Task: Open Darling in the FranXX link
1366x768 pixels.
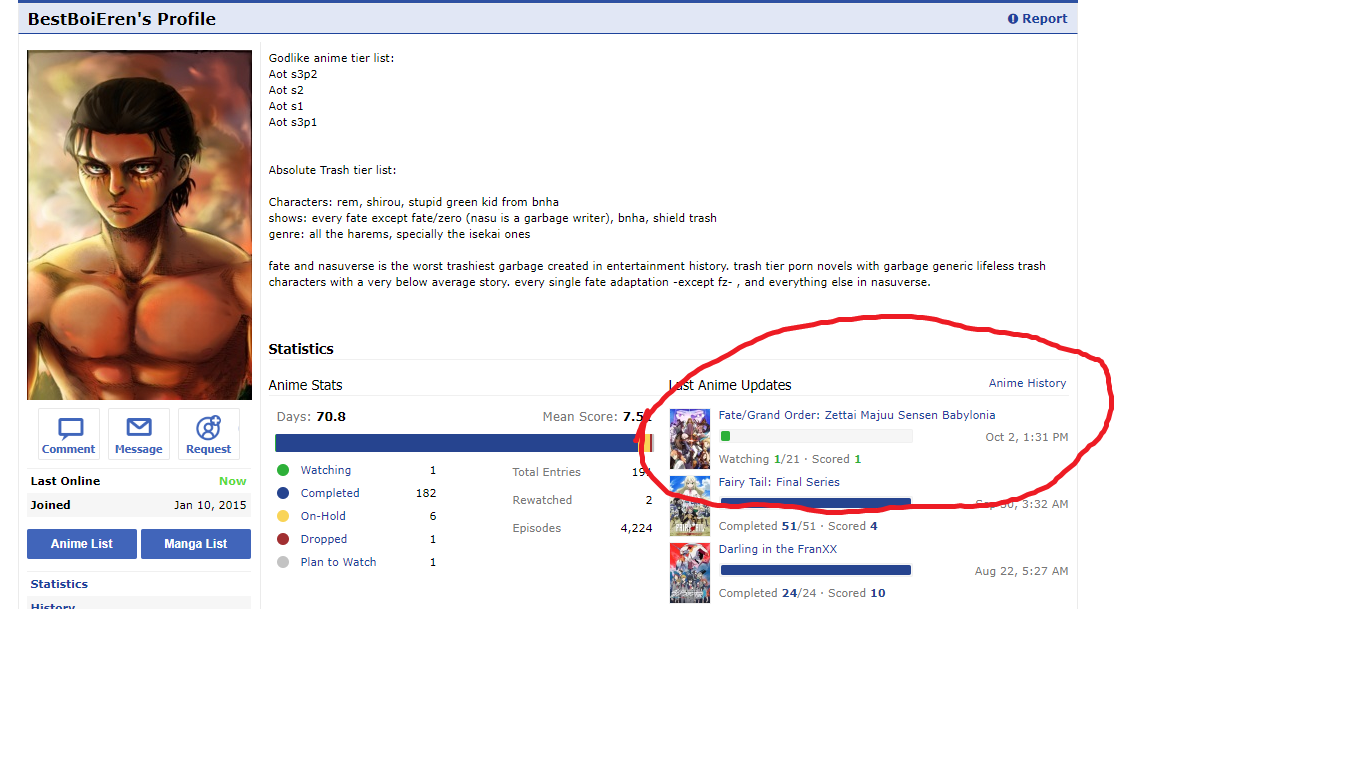Action: click(x=777, y=549)
